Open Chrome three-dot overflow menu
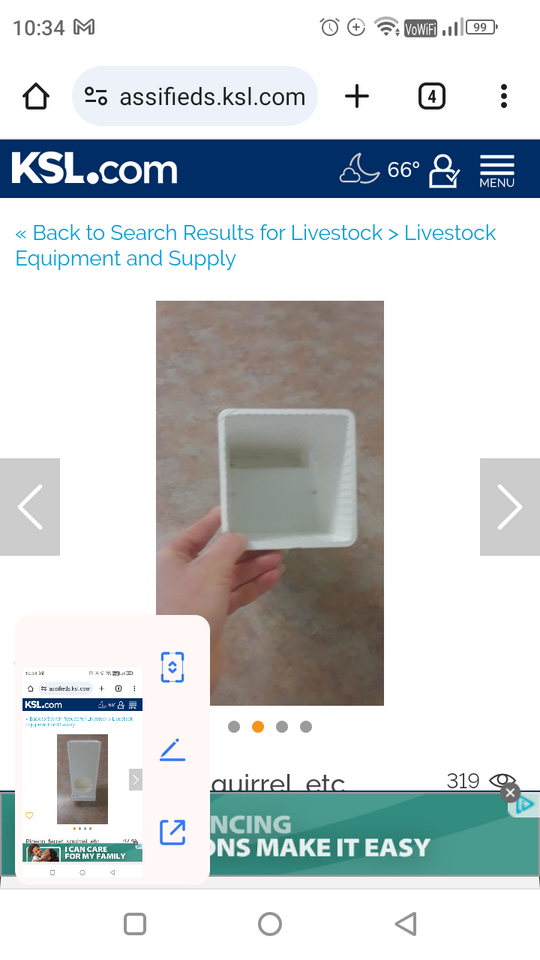The width and height of the screenshot is (540, 960). pyautogui.click(x=504, y=97)
